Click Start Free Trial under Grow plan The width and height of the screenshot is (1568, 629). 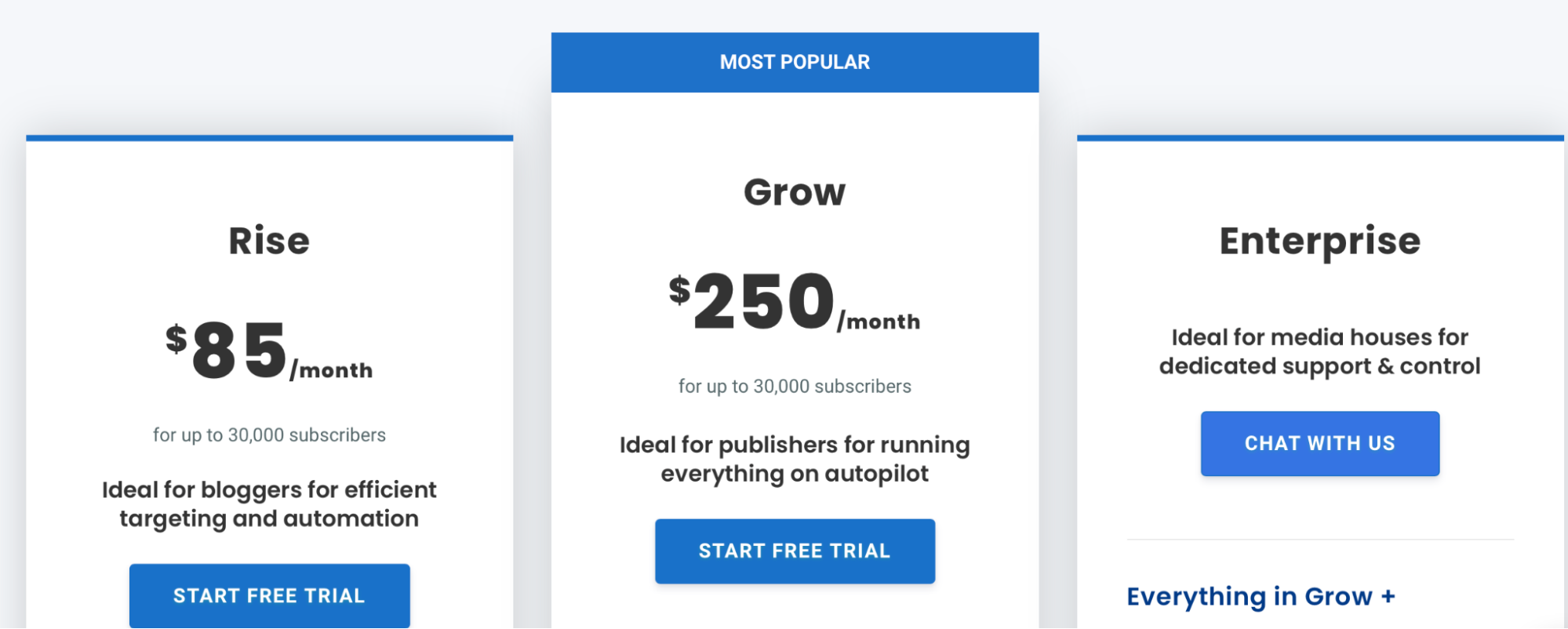[x=795, y=551]
